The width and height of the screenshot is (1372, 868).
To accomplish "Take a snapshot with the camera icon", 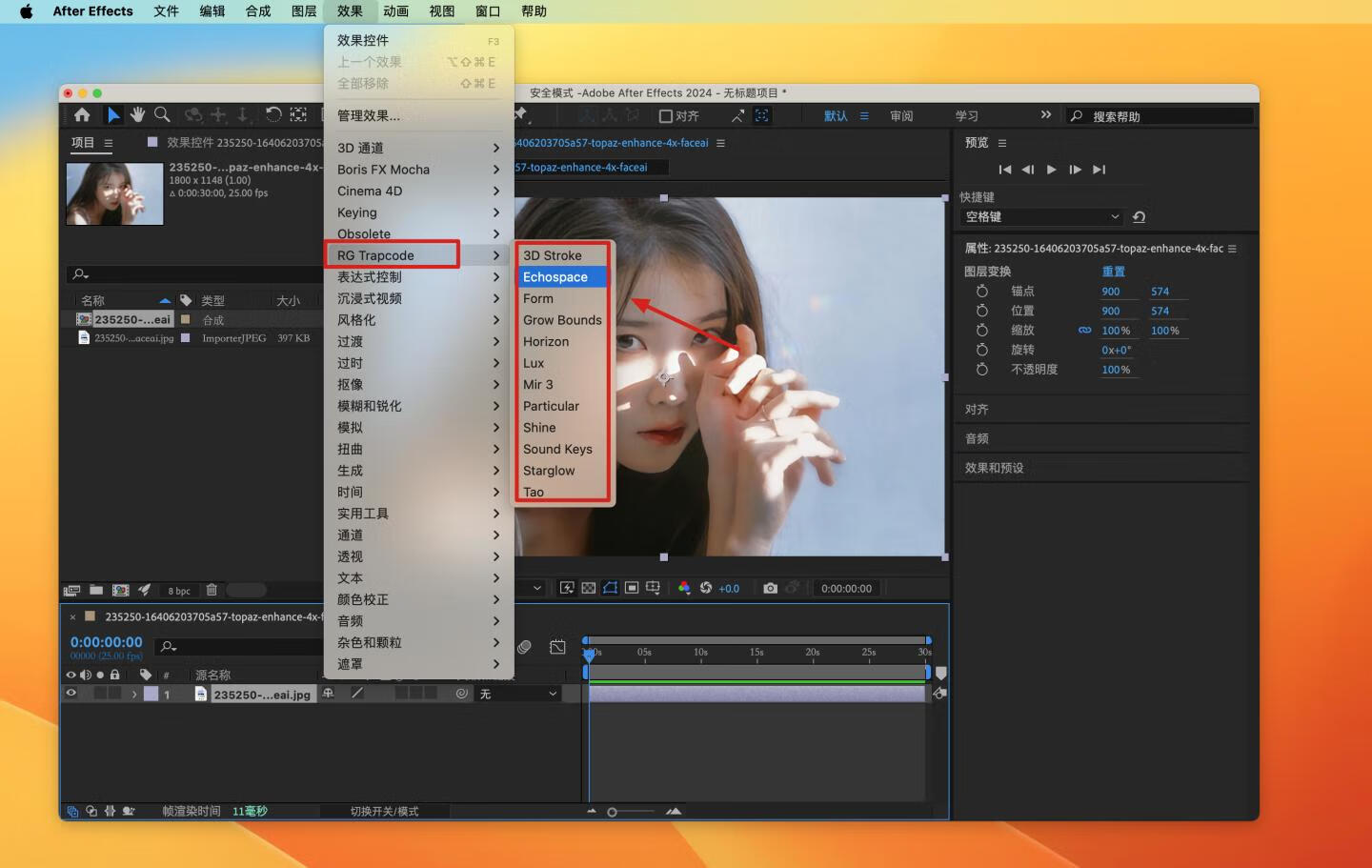I will (771, 588).
